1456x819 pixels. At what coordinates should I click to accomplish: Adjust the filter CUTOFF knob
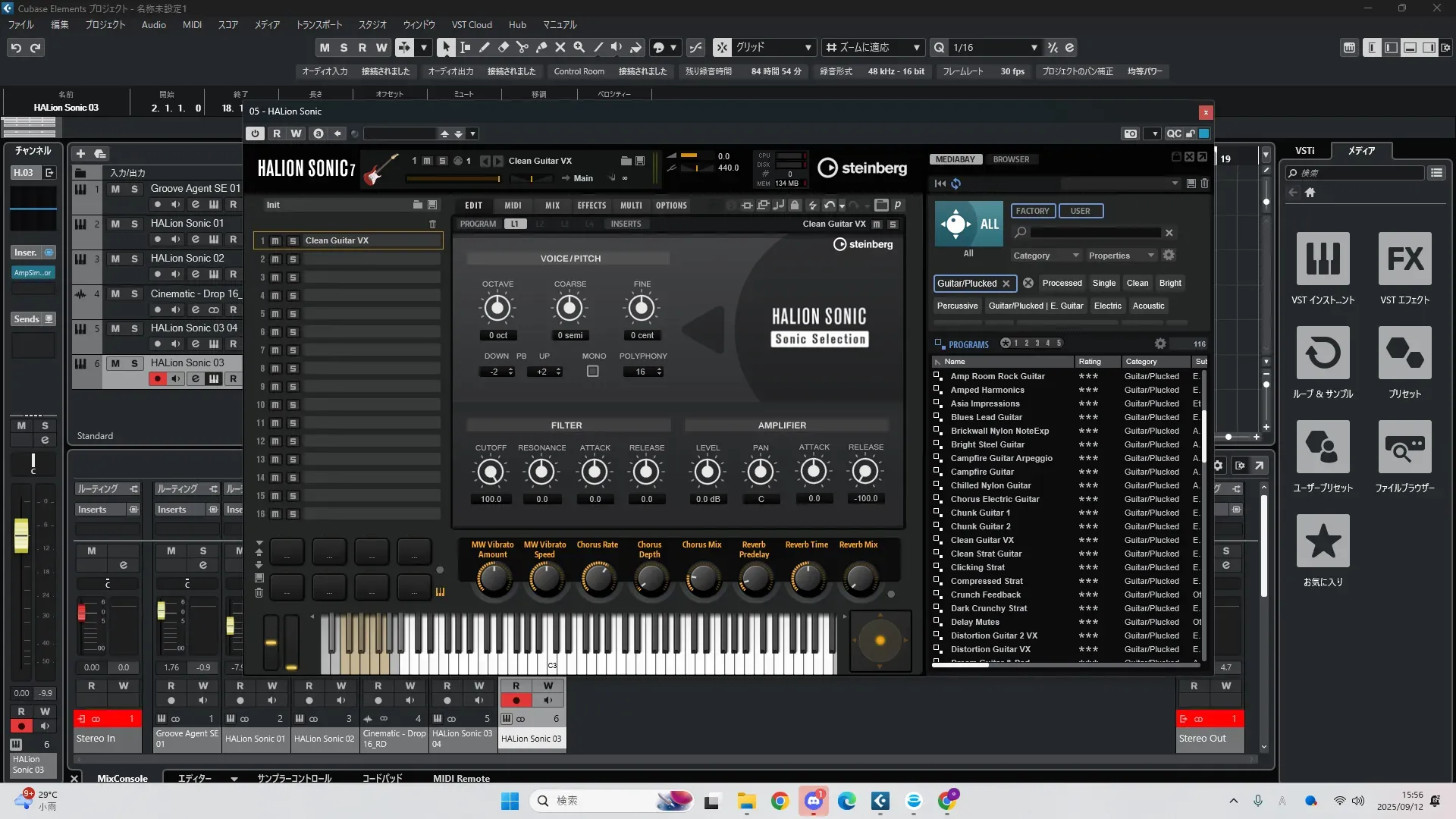tap(491, 472)
